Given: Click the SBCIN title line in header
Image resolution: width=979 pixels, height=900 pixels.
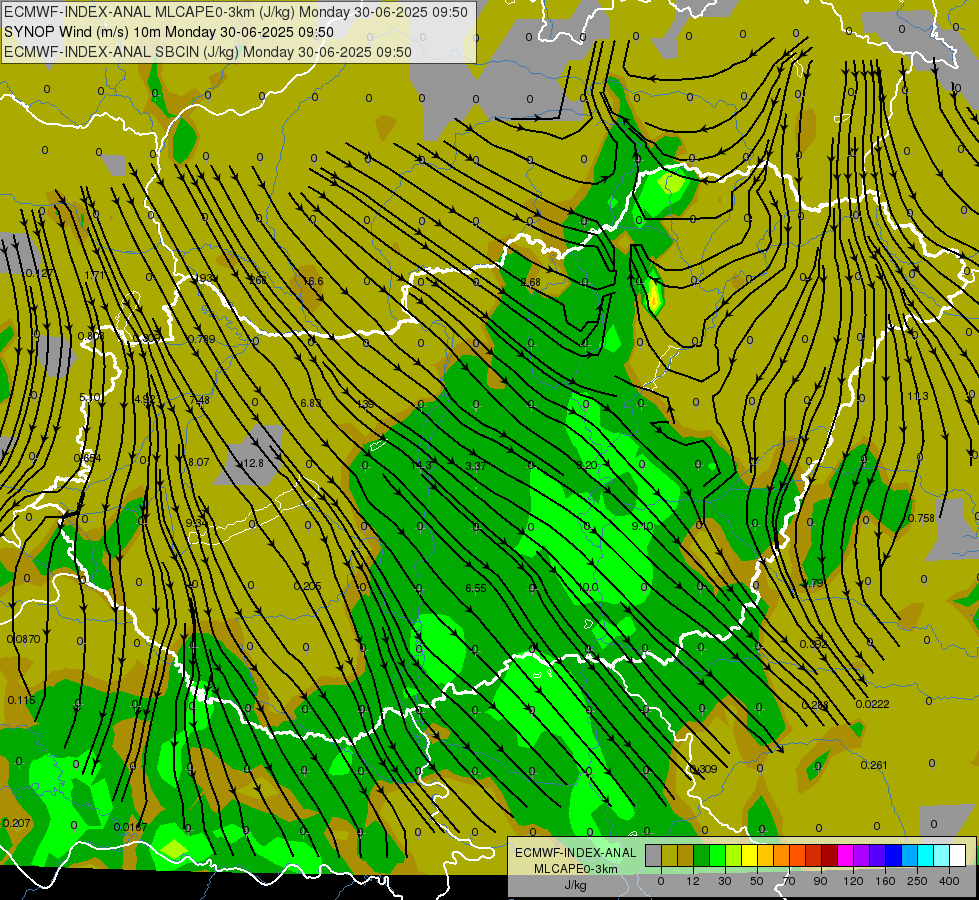Looking at the screenshot, I should (208, 52).
